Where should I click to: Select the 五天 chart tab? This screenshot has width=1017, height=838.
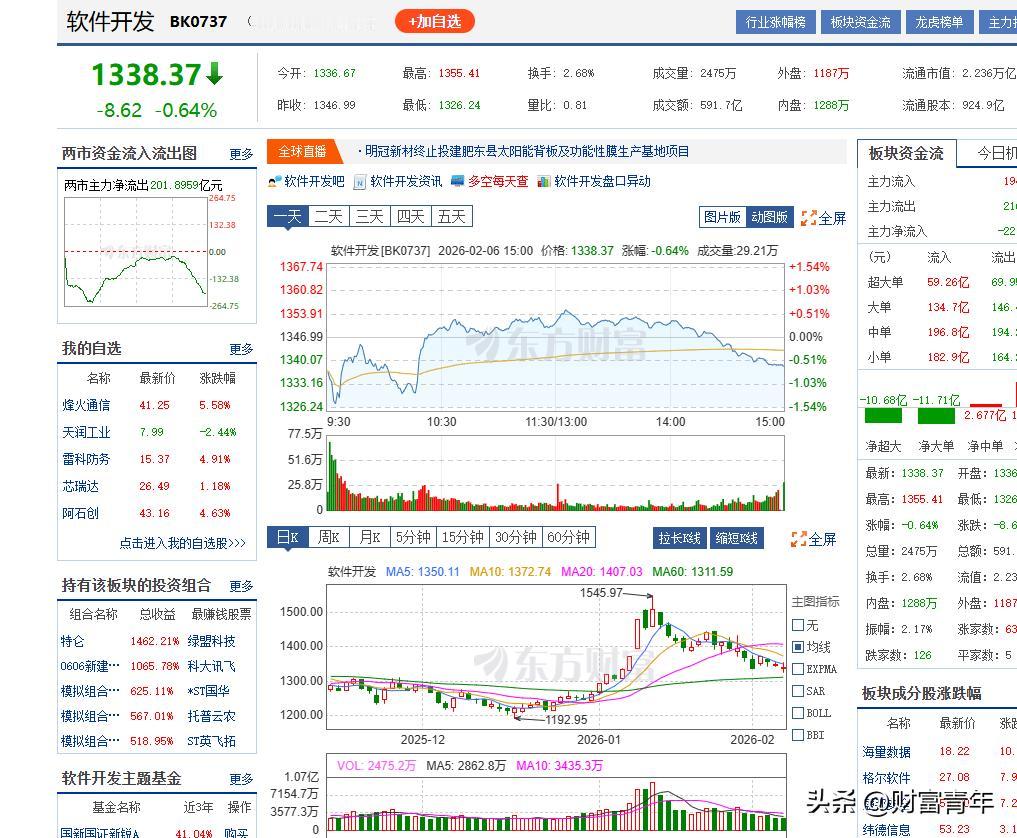(x=451, y=215)
